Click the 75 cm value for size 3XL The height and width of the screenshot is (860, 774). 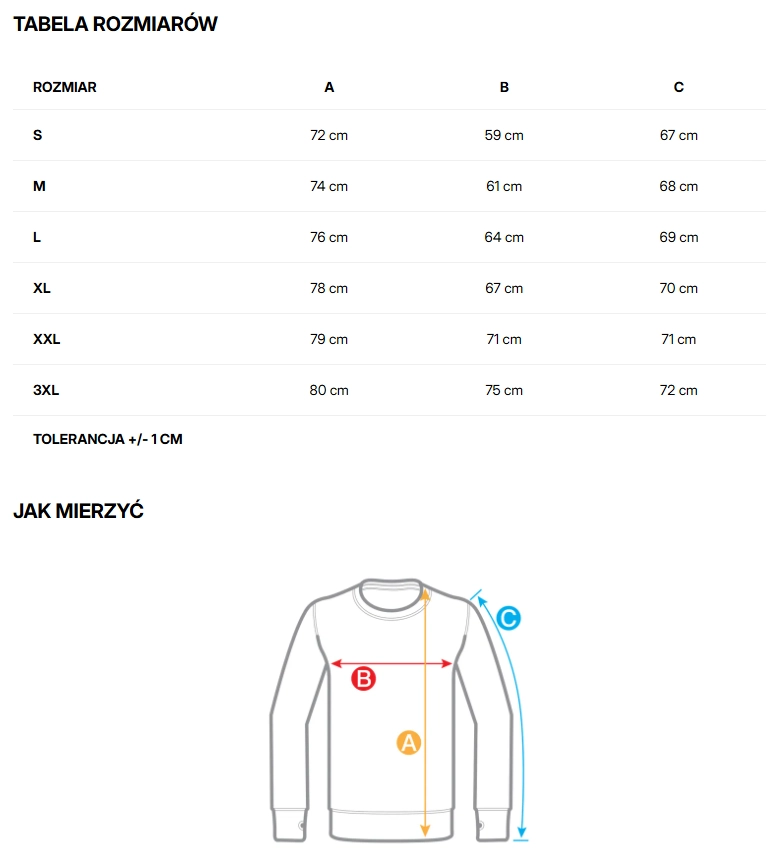coord(504,390)
